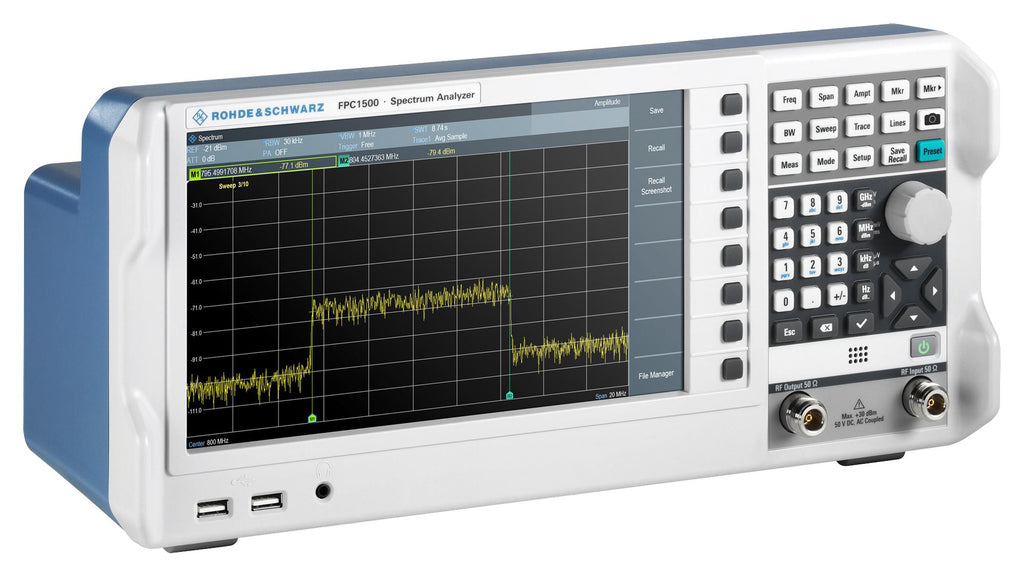Click the Freq key
The width and height of the screenshot is (1024, 577).
(x=789, y=100)
